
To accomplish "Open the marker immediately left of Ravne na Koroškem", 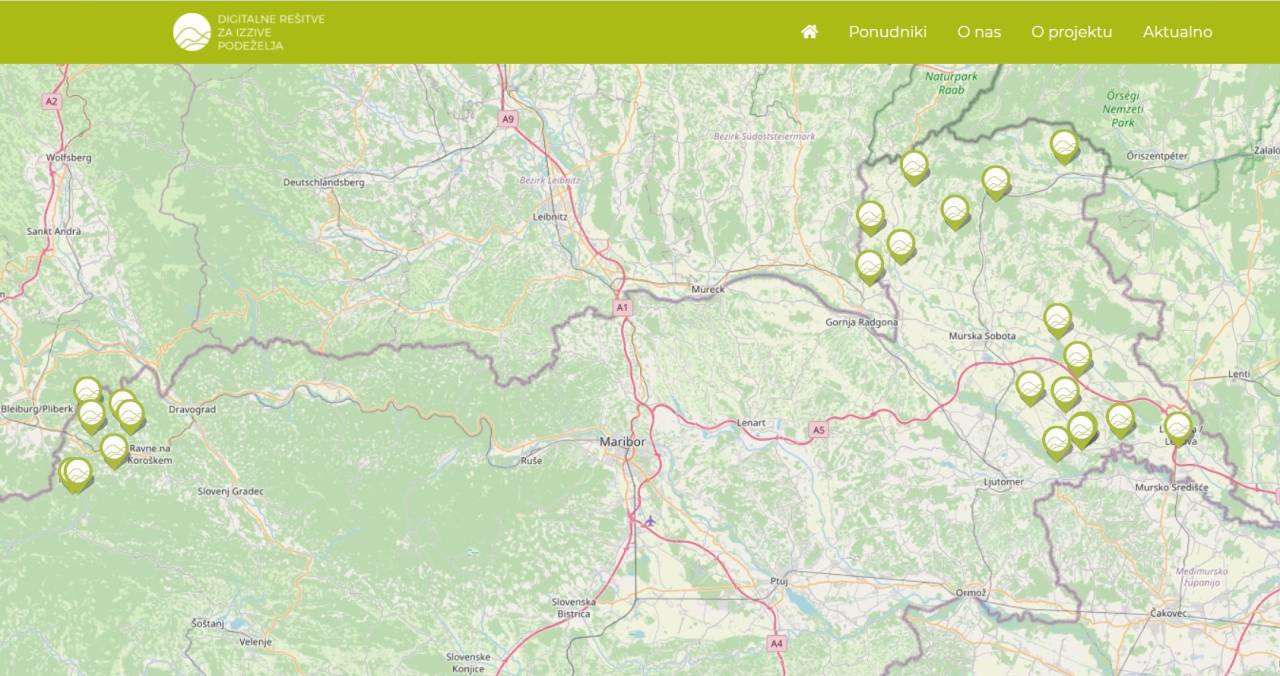I will click(114, 448).
